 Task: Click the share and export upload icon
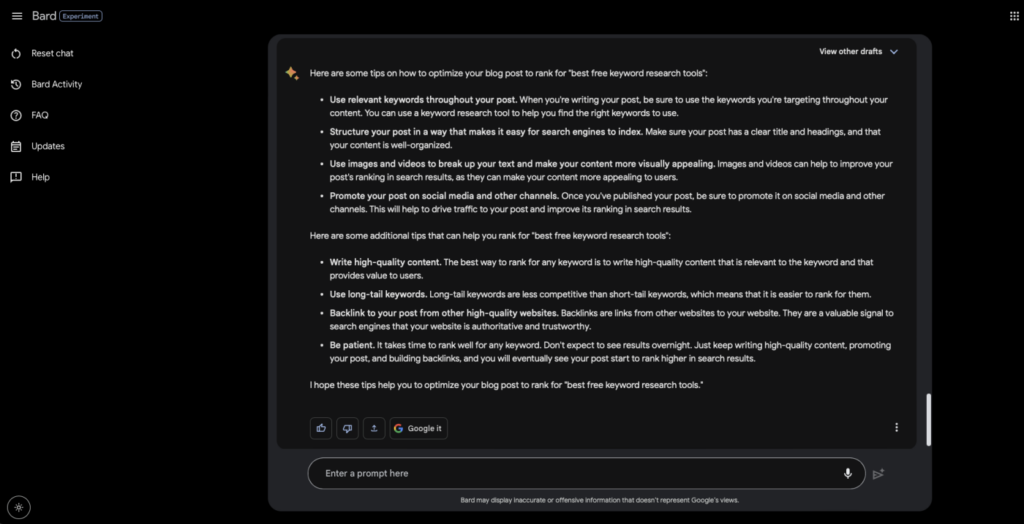(x=374, y=428)
